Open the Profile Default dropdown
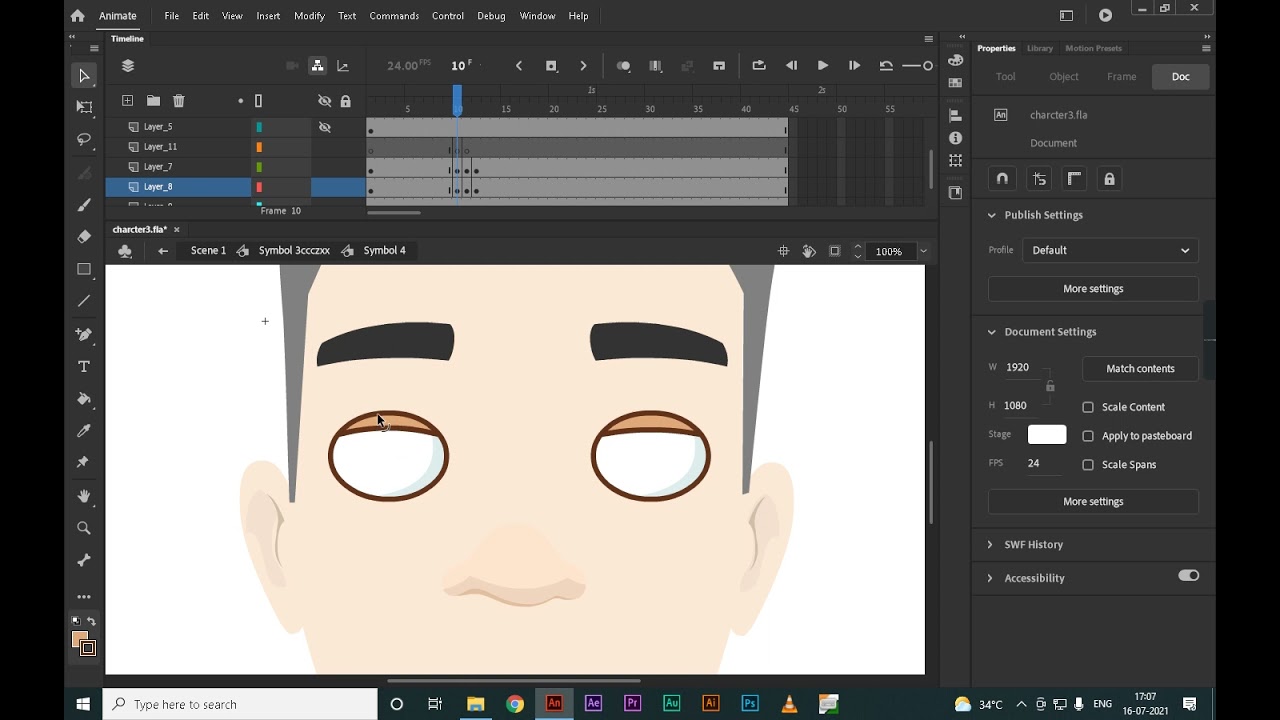The width and height of the screenshot is (1280, 720). [1110, 250]
